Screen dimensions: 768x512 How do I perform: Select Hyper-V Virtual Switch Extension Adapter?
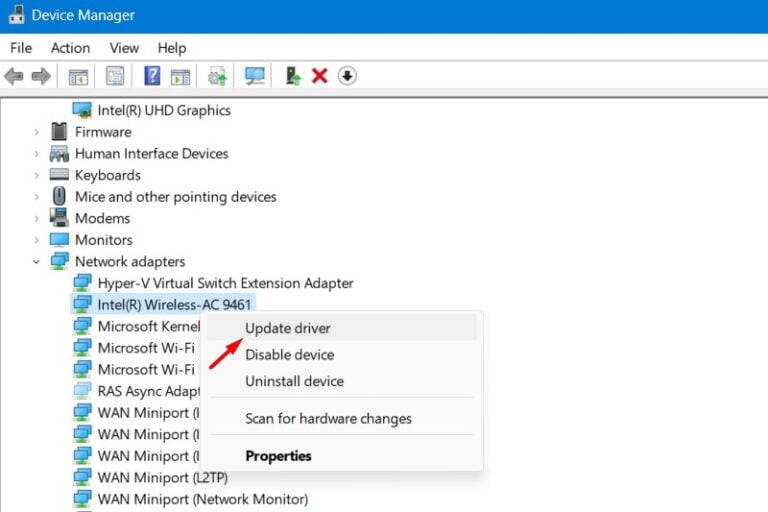coord(225,283)
